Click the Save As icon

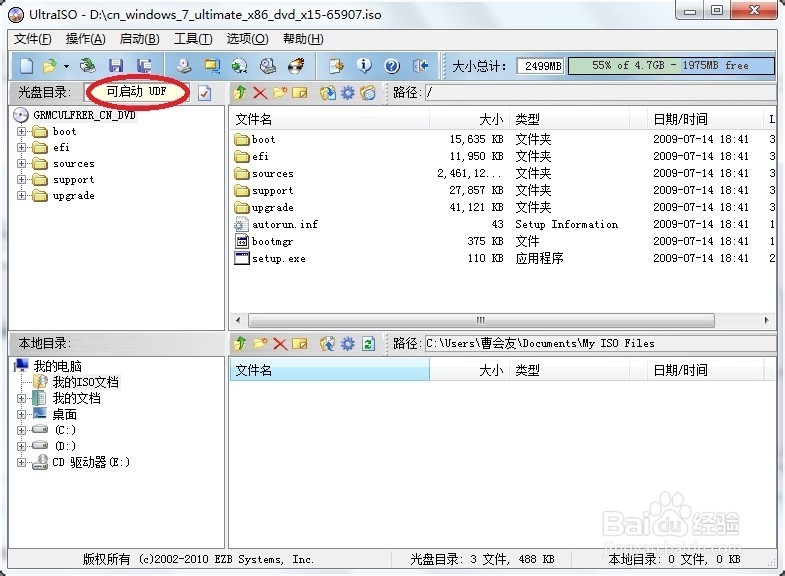[144, 66]
